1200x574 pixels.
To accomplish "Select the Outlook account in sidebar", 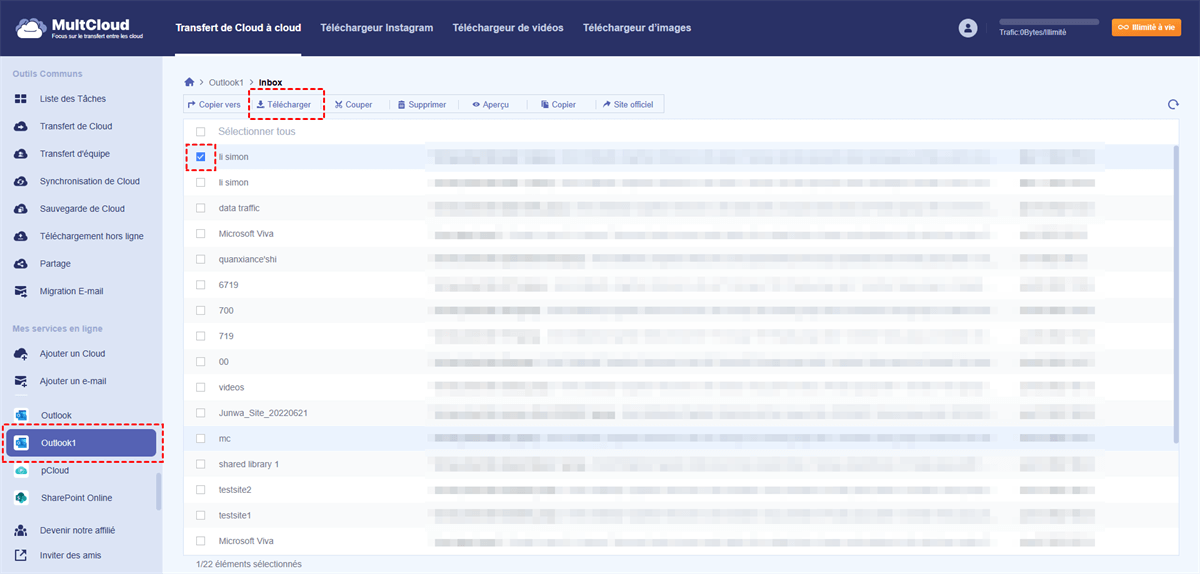I will click(x=56, y=415).
